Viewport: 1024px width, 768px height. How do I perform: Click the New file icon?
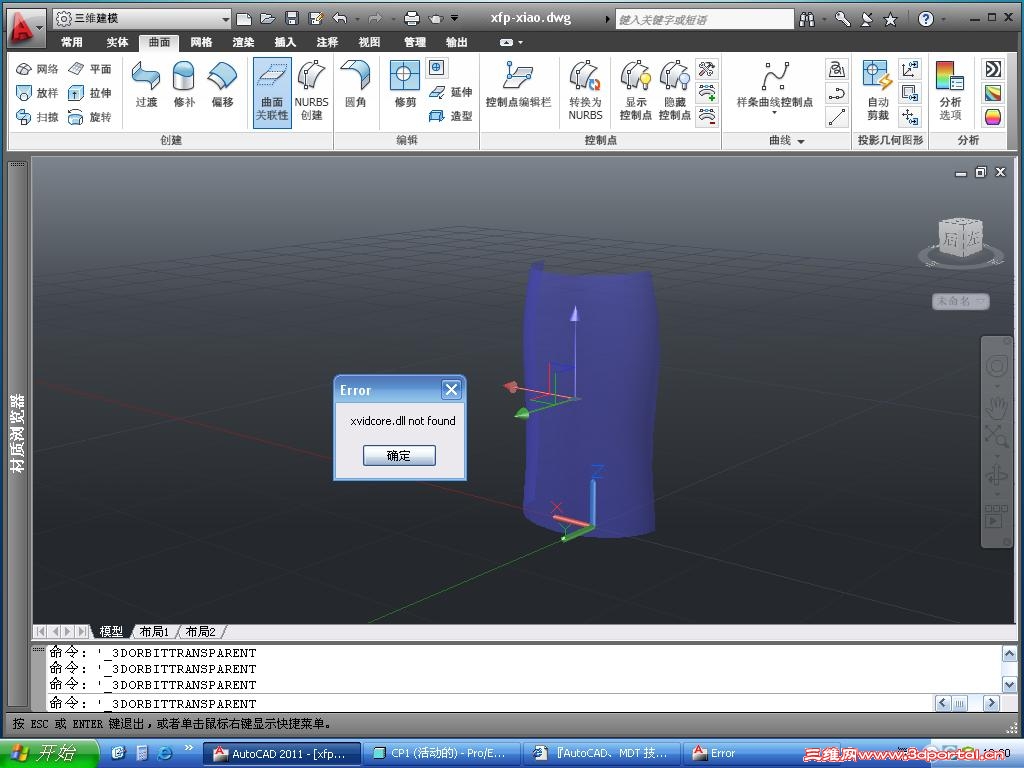click(x=244, y=19)
